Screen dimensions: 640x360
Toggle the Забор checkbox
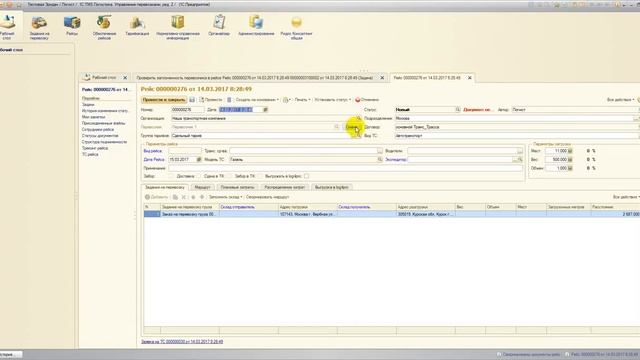click(171, 176)
